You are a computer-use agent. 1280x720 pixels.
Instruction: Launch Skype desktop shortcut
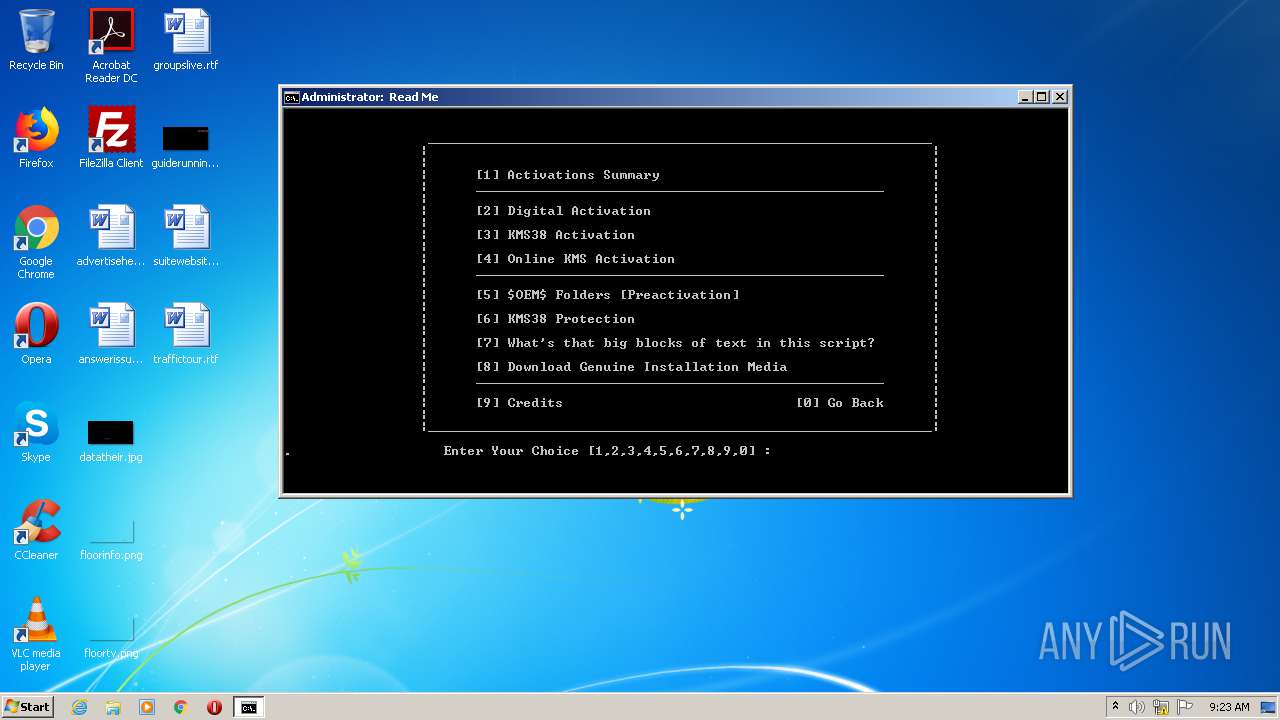coord(36,433)
